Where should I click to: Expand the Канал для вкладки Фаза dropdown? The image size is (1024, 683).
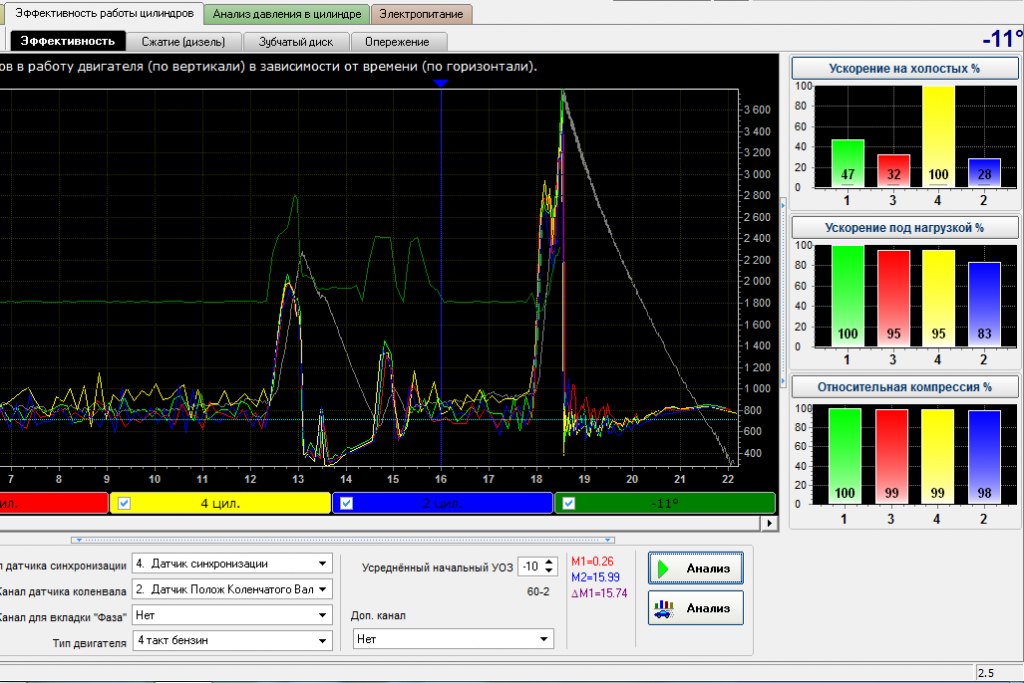[232, 615]
